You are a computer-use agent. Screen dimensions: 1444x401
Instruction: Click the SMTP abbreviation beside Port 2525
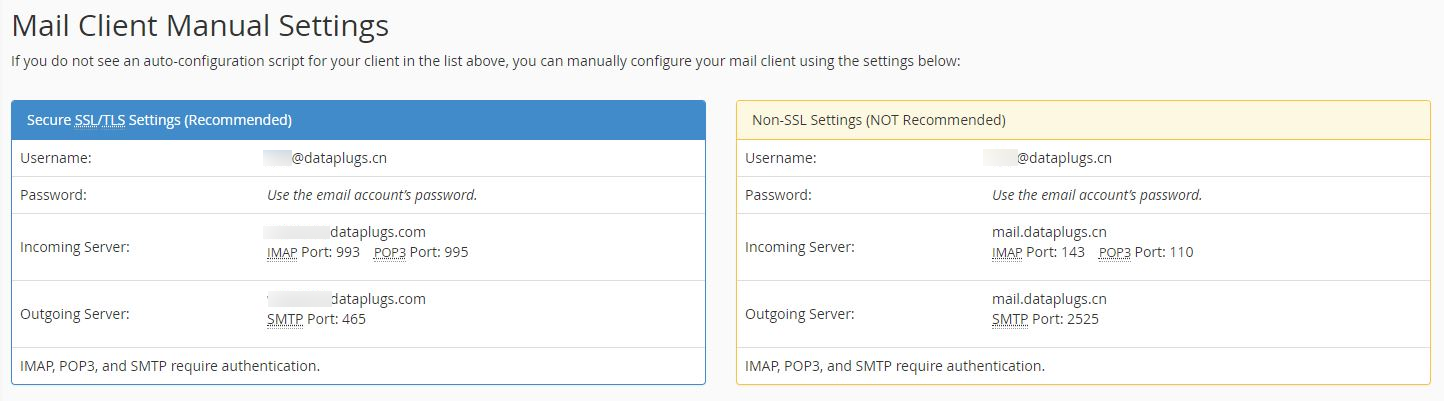(1010, 320)
